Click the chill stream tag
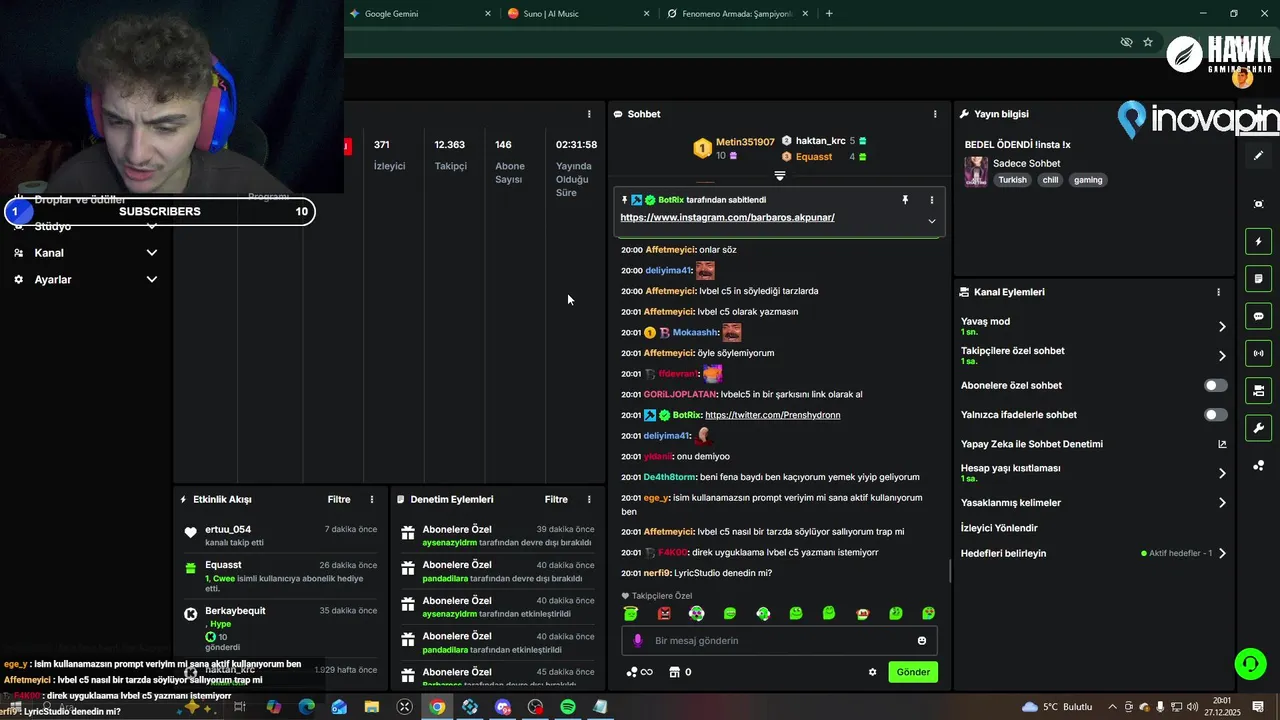The width and height of the screenshot is (1280, 720). coord(1050,180)
